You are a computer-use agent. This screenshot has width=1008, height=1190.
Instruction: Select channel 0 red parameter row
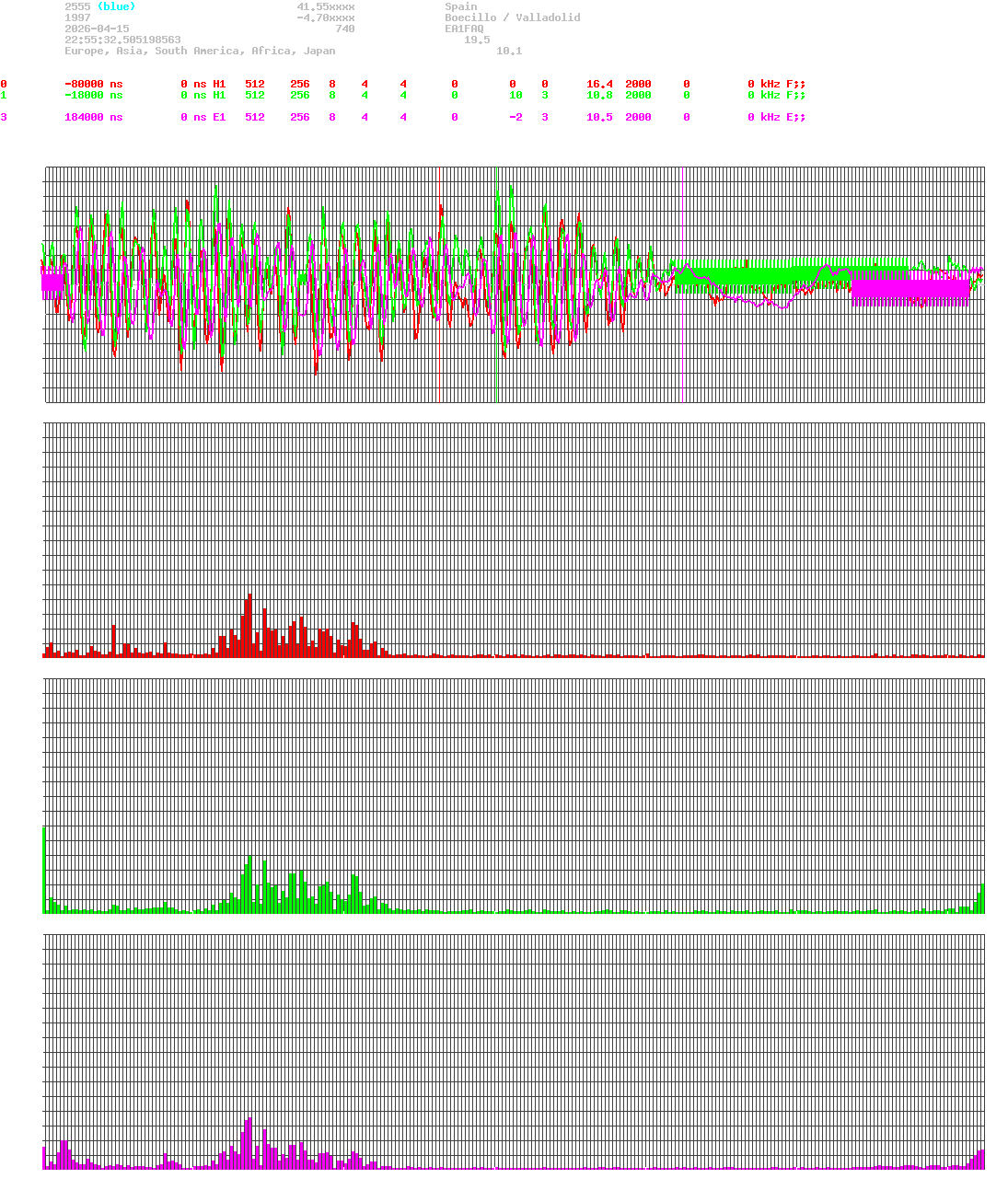368,84
